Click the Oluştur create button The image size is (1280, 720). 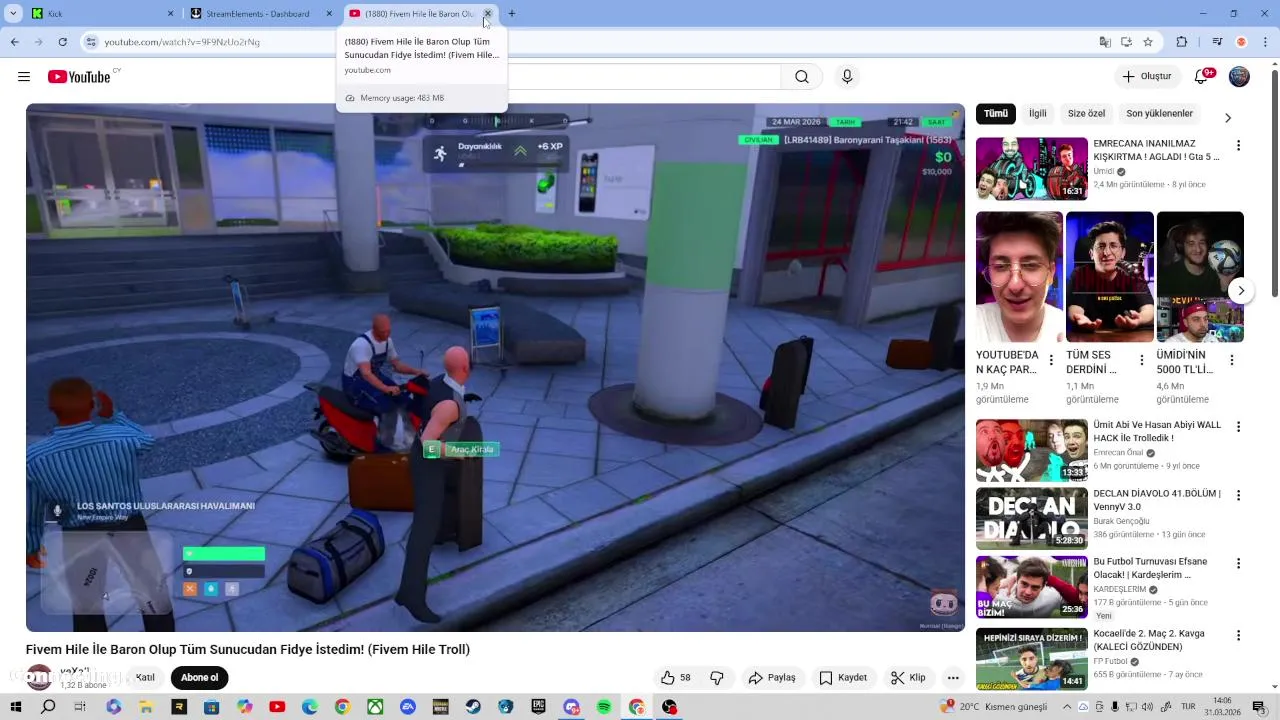coord(1147,77)
